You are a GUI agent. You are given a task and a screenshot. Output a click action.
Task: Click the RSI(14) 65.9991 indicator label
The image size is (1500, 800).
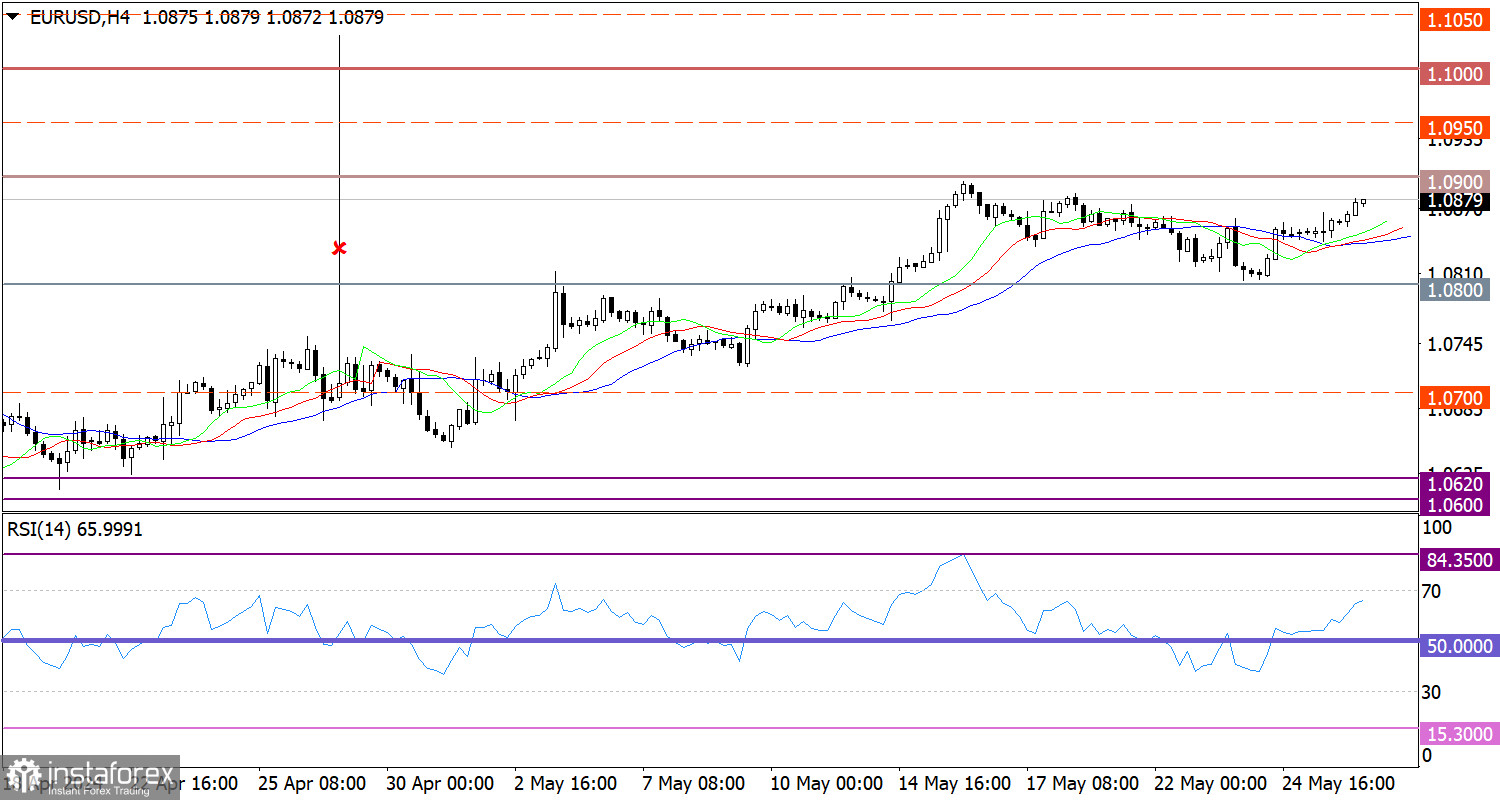click(75, 530)
